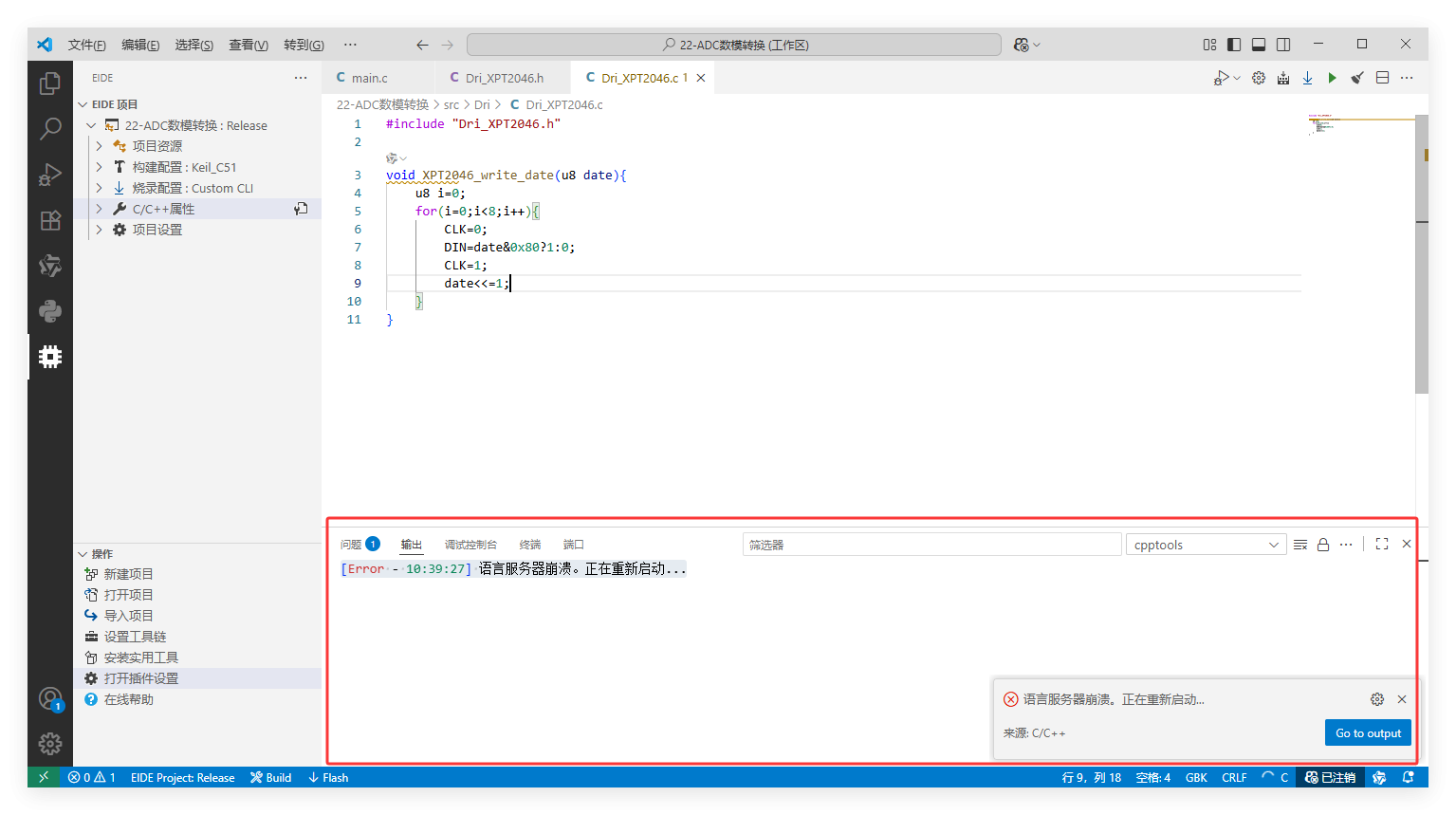
Task: Open Customize Layout icon in title bar
Action: [1209, 45]
